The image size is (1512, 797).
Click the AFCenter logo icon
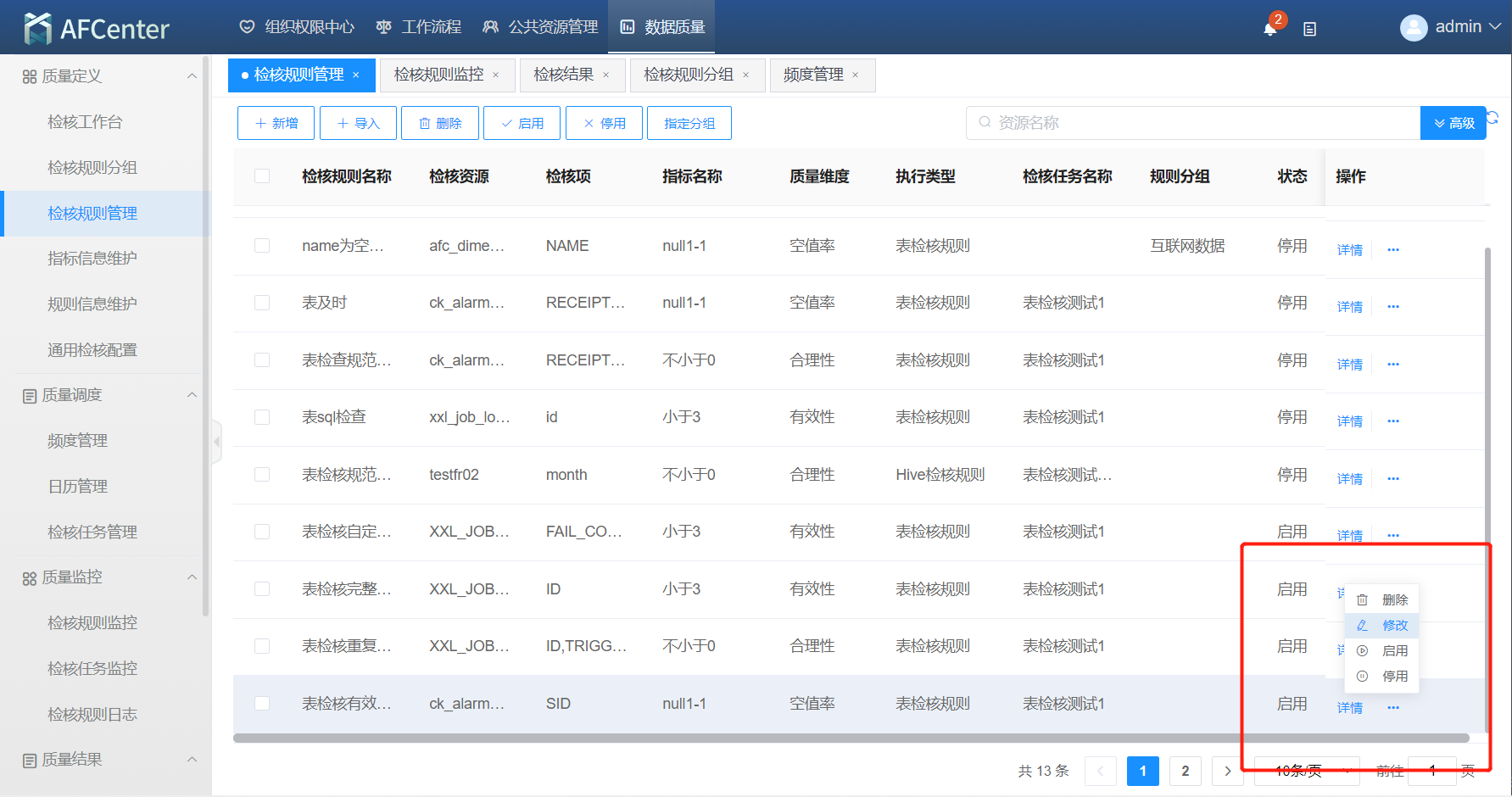tap(37, 29)
